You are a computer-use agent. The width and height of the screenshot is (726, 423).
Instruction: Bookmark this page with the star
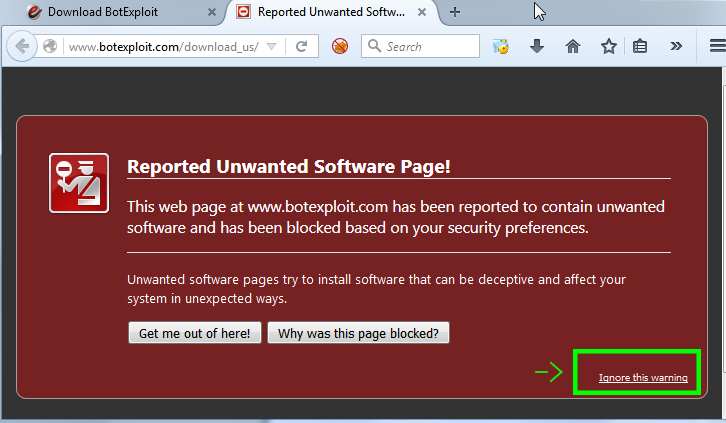(x=608, y=46)
